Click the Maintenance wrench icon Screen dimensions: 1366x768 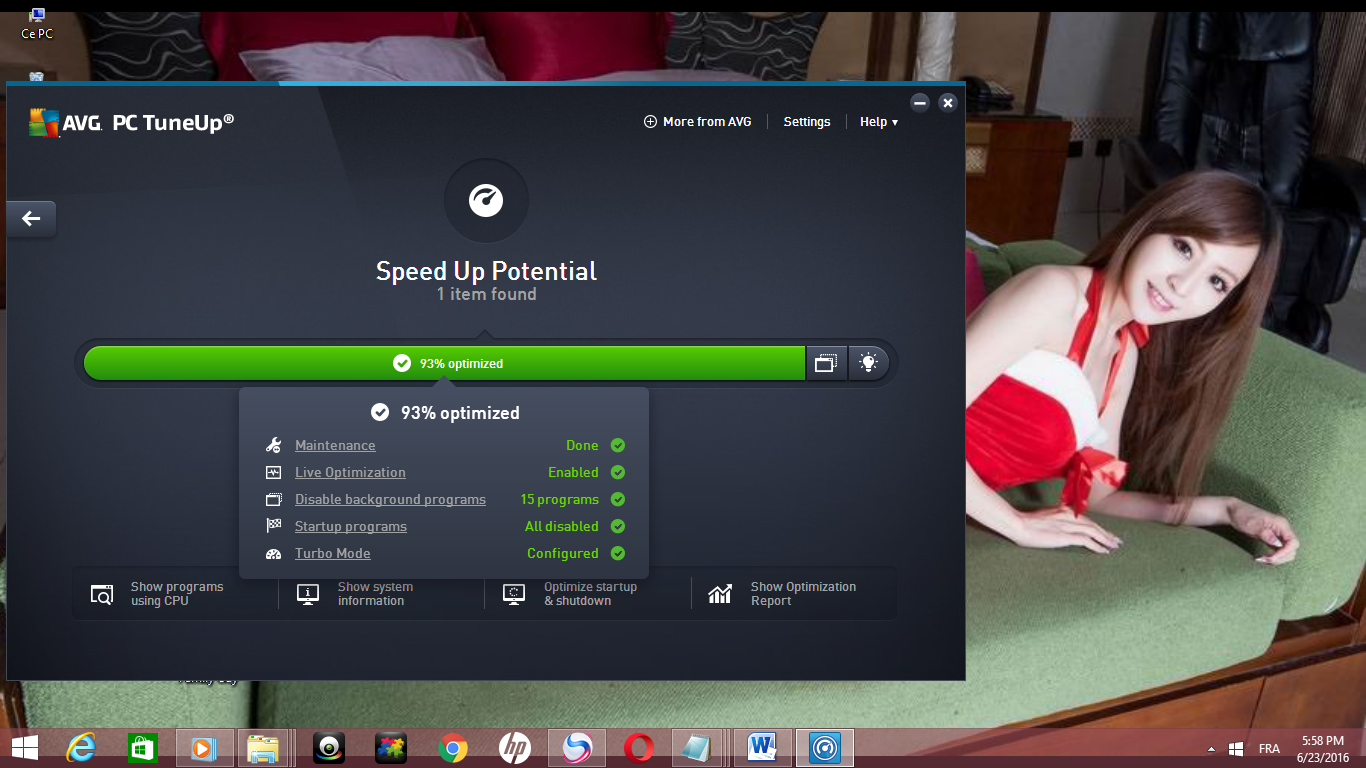[274, 446]
